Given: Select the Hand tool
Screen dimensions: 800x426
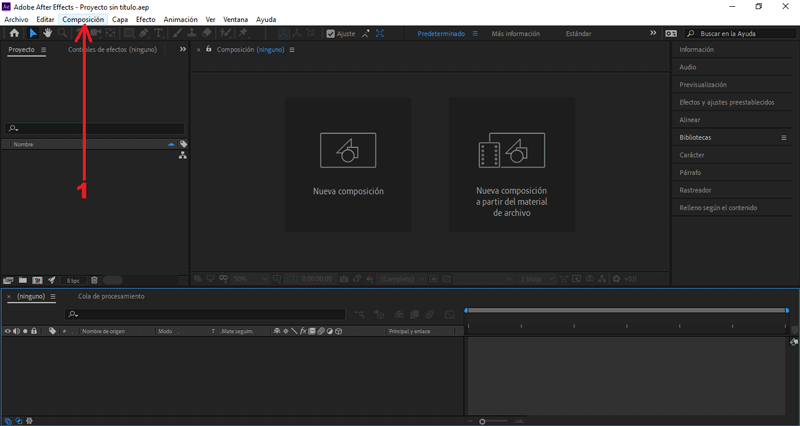Looking at the screenshot, I should click(47, 33).
